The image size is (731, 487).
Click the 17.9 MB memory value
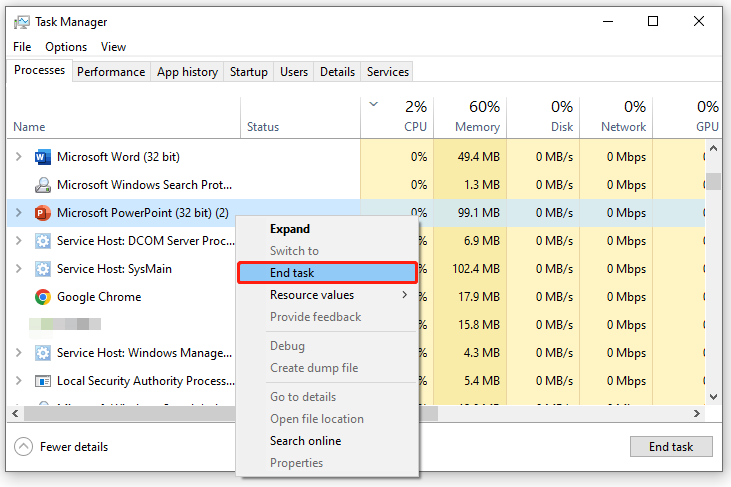[x=478, y=297]
